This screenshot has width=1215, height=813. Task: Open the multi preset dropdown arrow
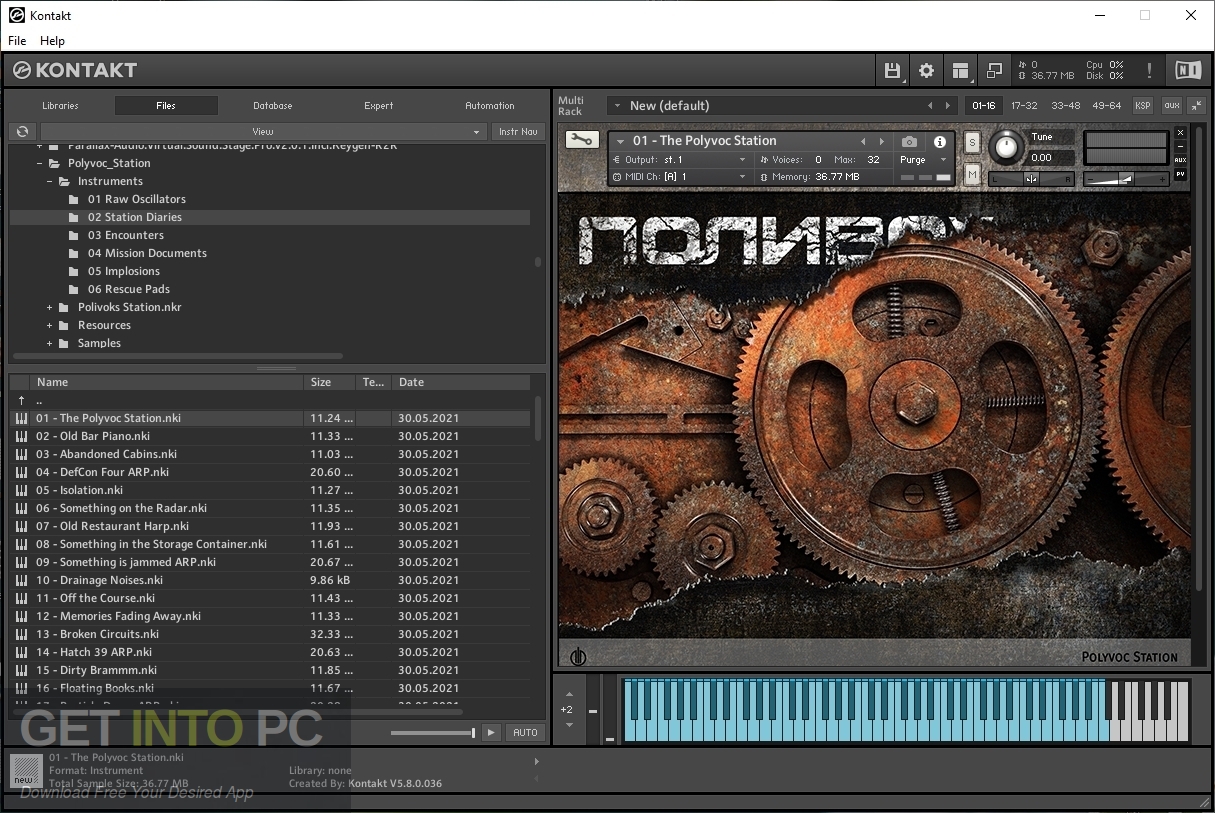click(x=617, y=105)
